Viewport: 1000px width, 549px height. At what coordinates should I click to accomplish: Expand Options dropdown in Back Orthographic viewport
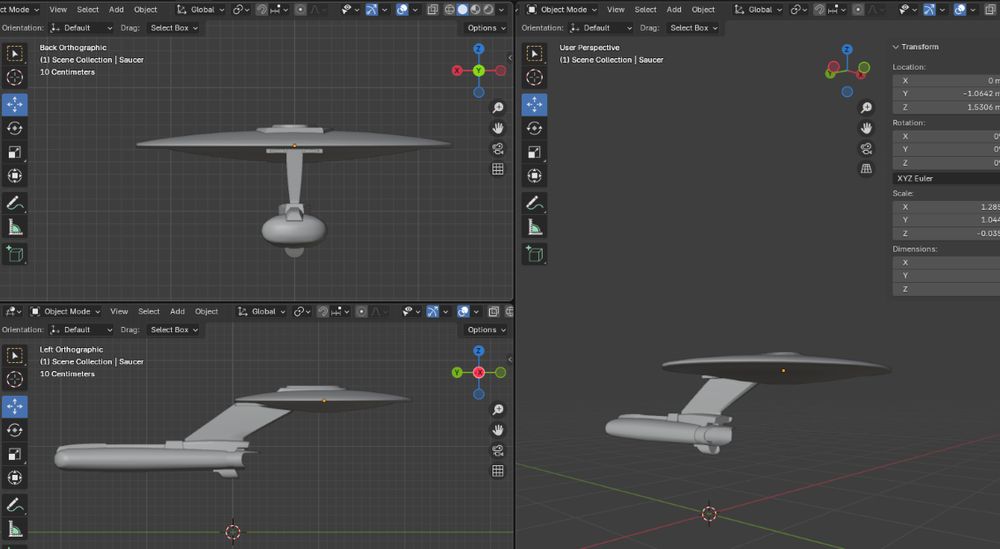tap(486, 28)
